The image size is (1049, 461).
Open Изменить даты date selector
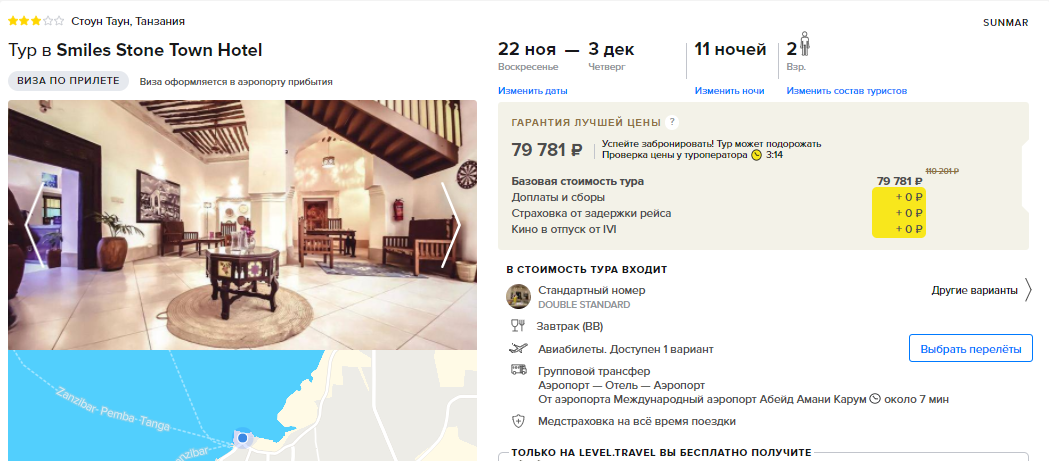point(533,91)
